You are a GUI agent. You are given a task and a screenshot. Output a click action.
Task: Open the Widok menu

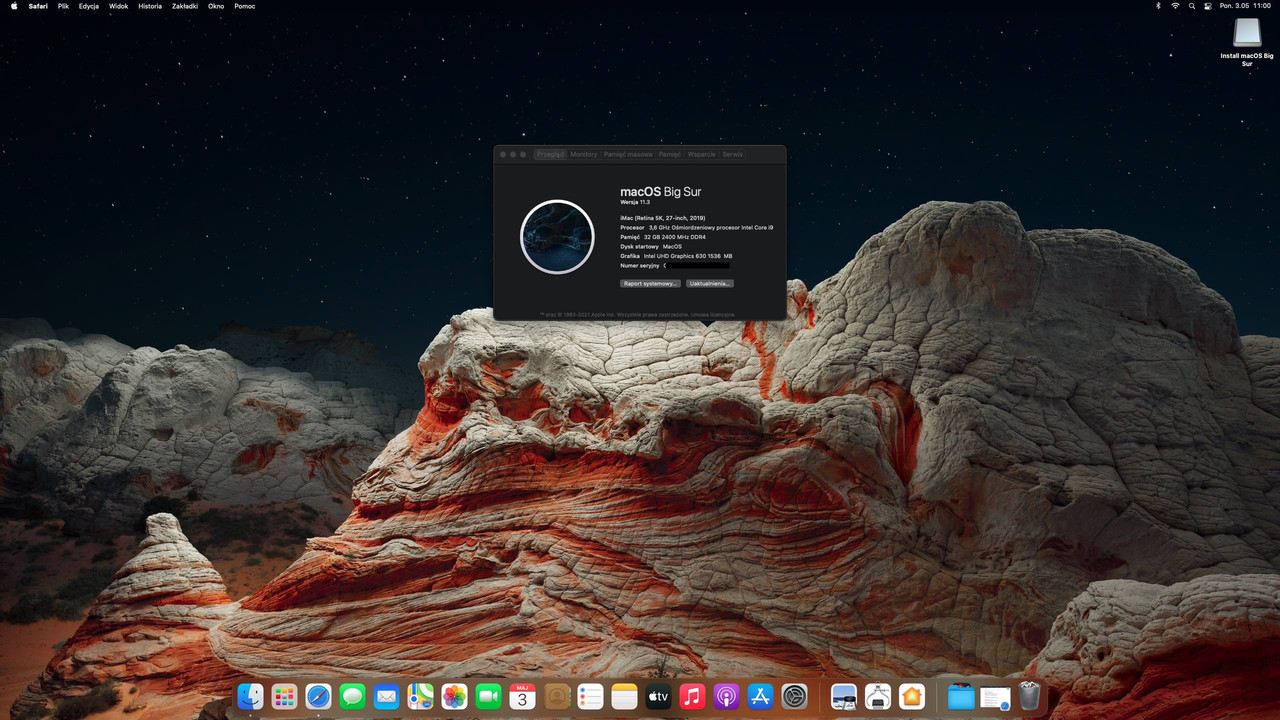pyautogui.click(x=118, y=6)
